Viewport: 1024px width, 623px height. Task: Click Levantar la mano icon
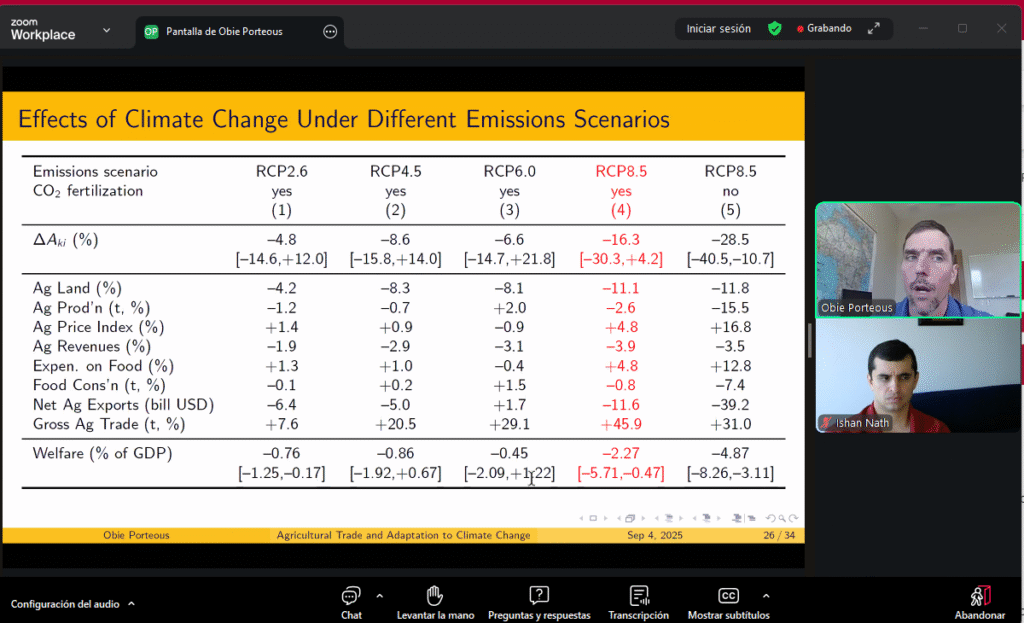[x=434, y=597]
